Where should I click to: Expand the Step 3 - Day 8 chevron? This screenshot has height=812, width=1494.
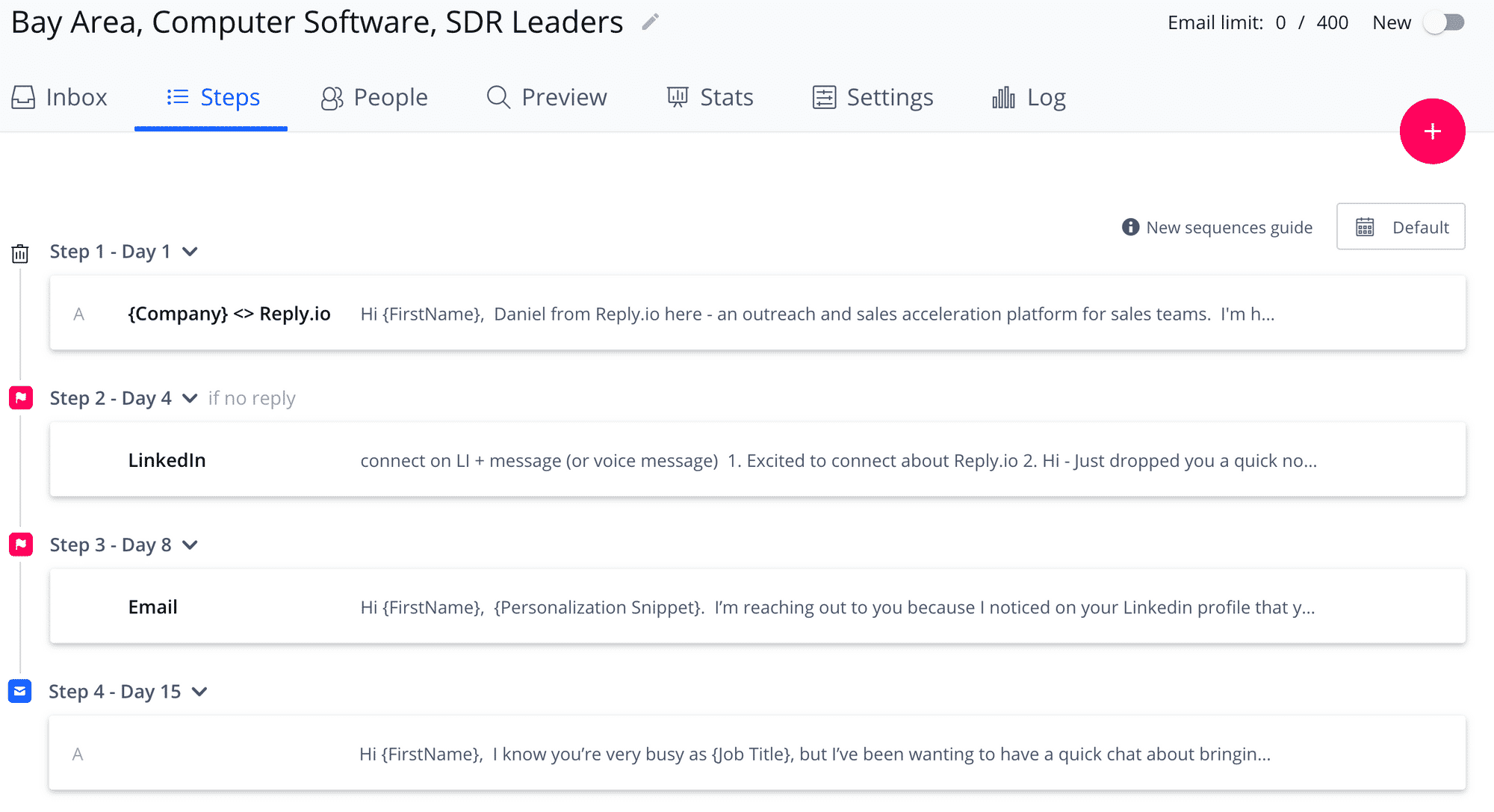(190, 545)
